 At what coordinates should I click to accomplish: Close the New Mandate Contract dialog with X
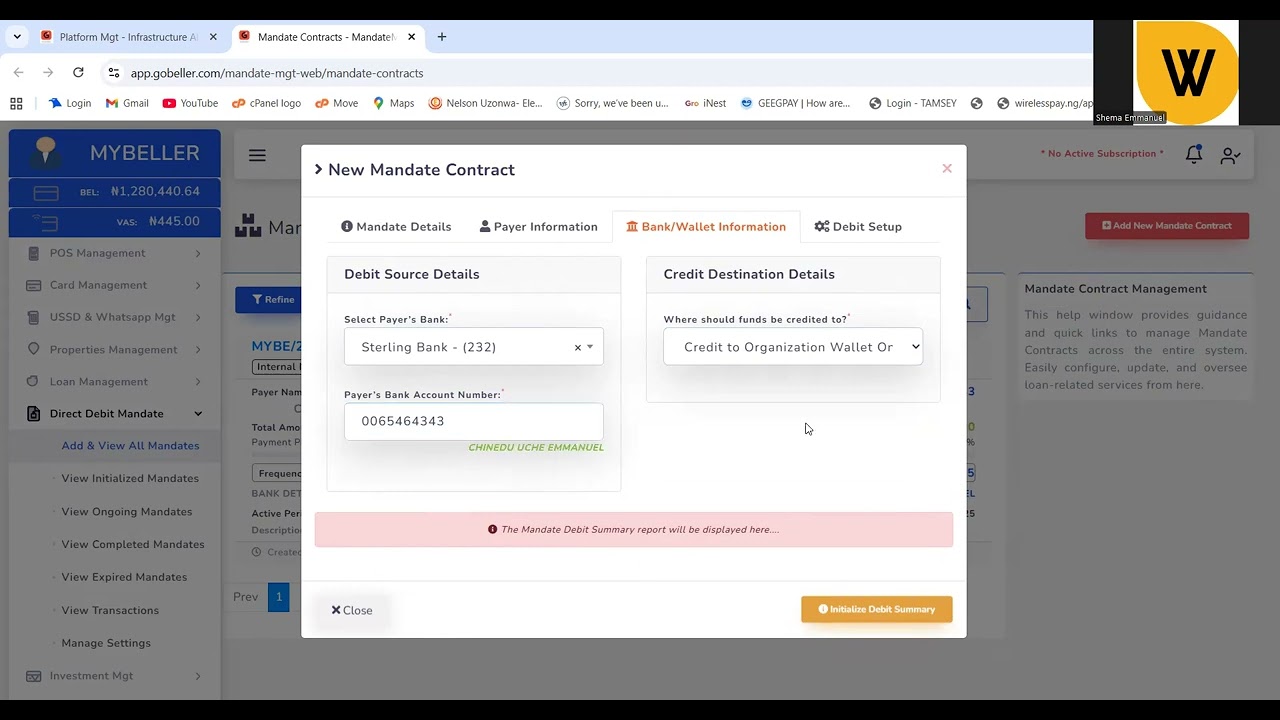[947, 168]
